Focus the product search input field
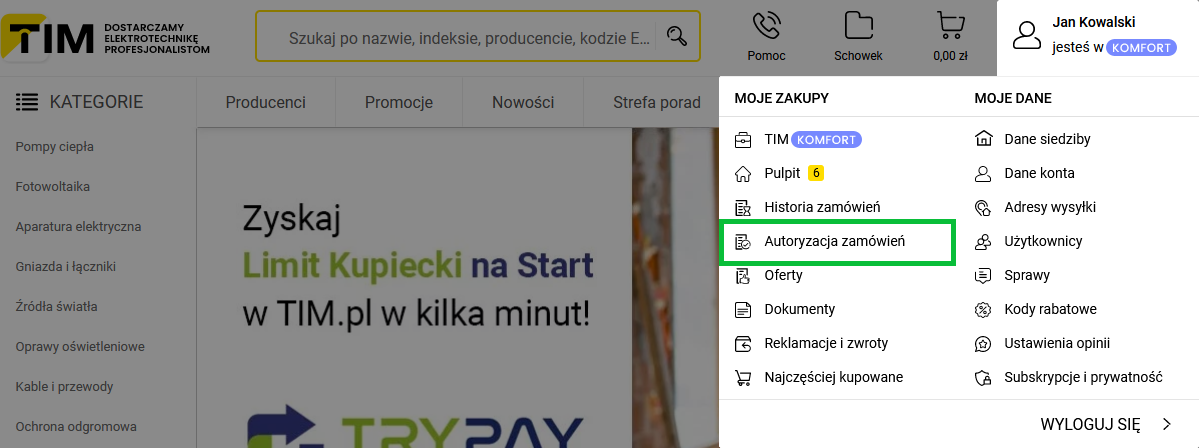The height and width of the screenshot is (448, 1199). [x=468, y=36]
